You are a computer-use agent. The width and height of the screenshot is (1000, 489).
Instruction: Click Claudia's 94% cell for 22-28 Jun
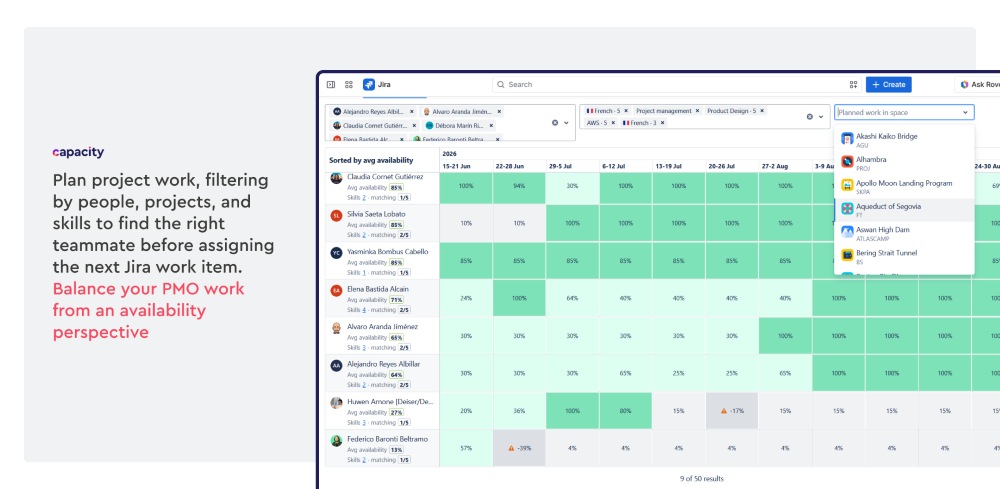[519, 186]
